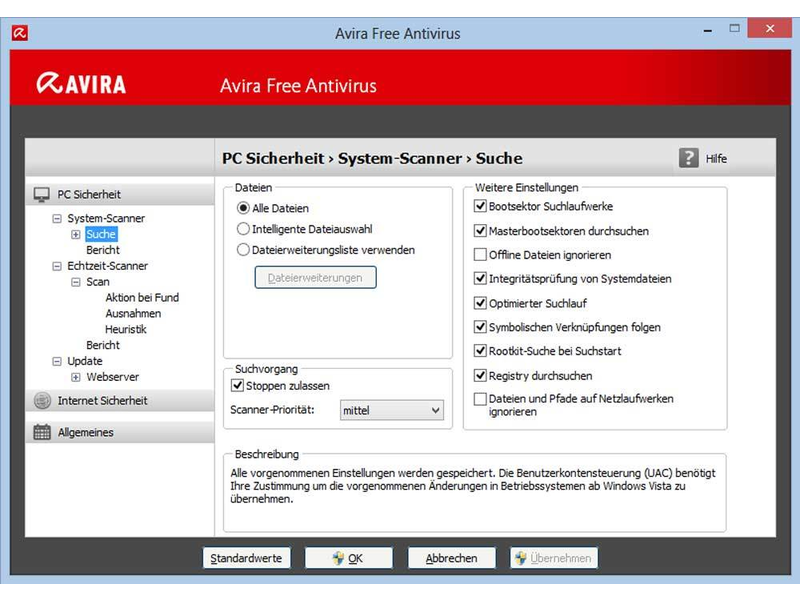800x600 pixels.
Task: Click the Avira logo in title bar
Action: pos(20,33)
